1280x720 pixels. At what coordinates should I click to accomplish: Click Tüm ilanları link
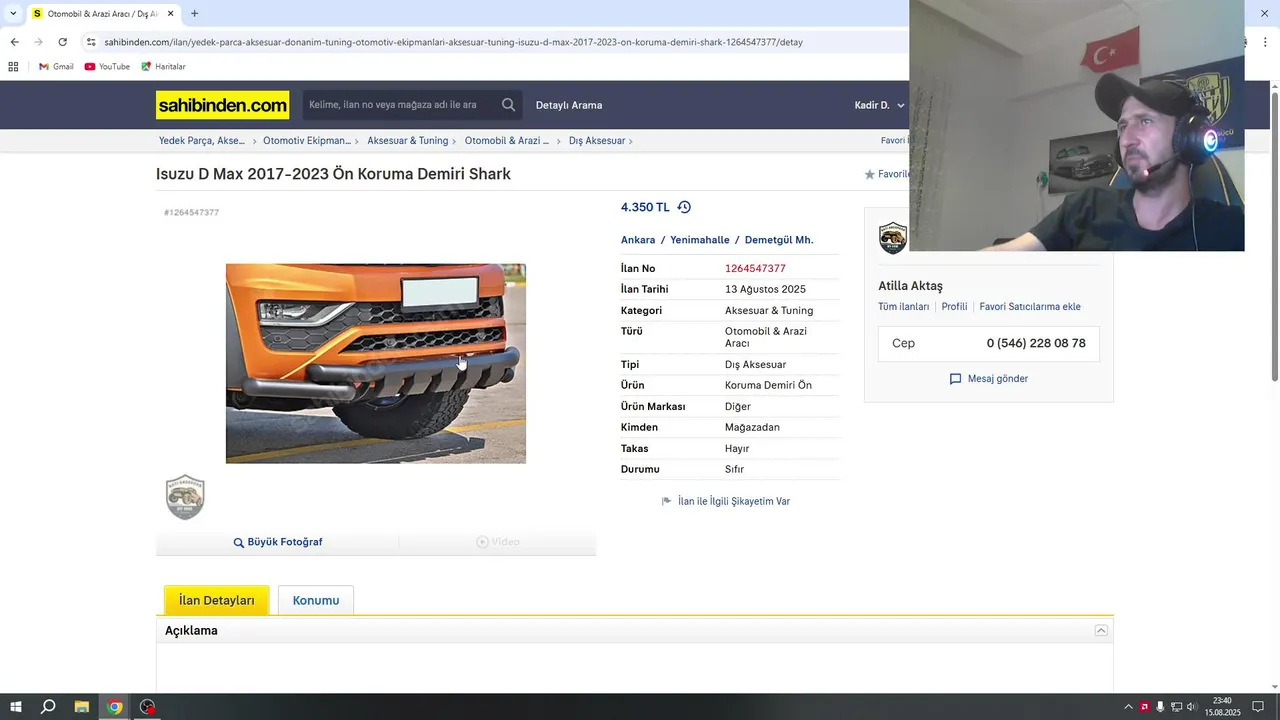pyautogui.click(x=904, y=307)
